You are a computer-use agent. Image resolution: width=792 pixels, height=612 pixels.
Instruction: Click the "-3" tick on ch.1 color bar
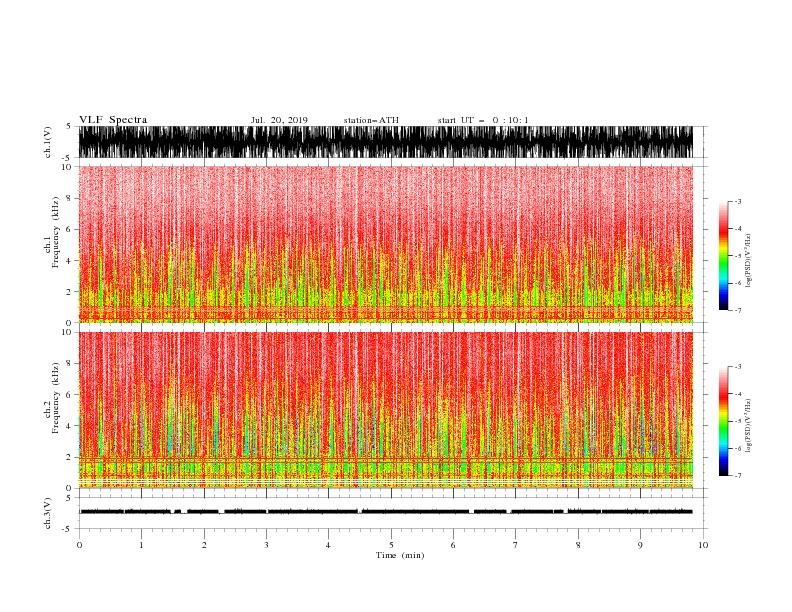pos(738,201)
